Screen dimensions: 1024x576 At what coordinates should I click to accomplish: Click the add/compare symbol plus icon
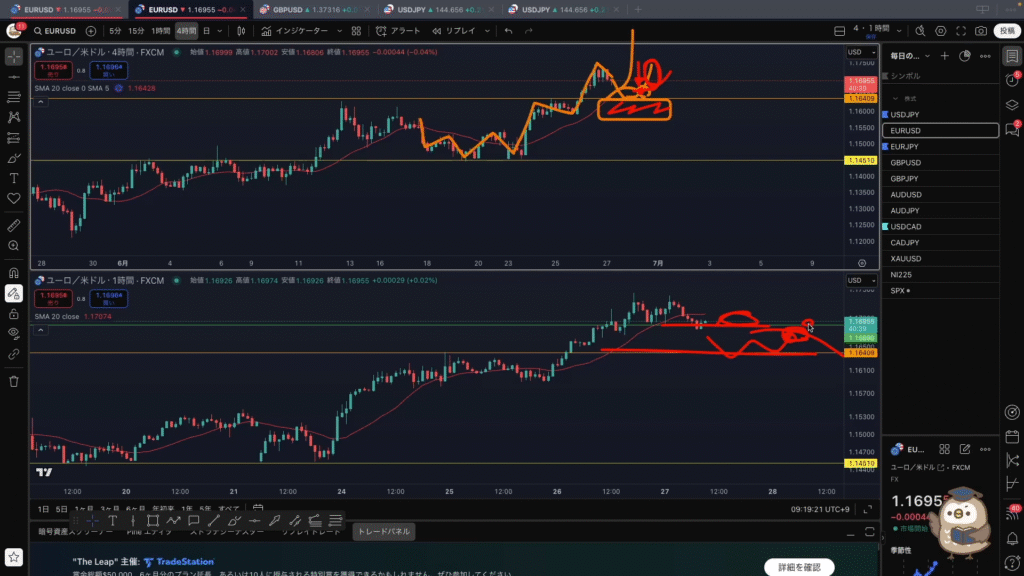point(91,31)
